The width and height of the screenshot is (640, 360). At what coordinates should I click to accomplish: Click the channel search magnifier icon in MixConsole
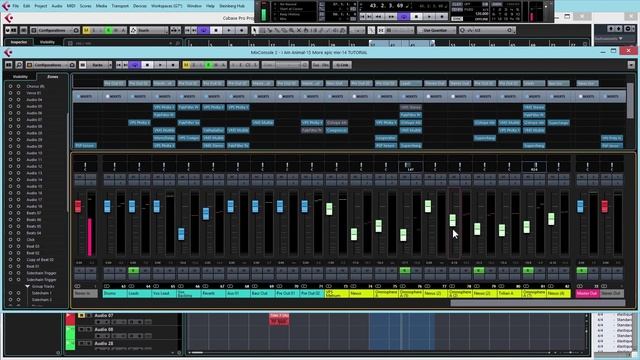click(x=19, y=65)
